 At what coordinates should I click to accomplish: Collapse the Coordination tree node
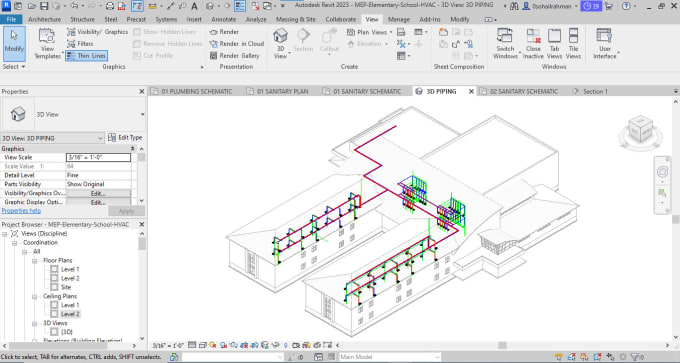14,243
